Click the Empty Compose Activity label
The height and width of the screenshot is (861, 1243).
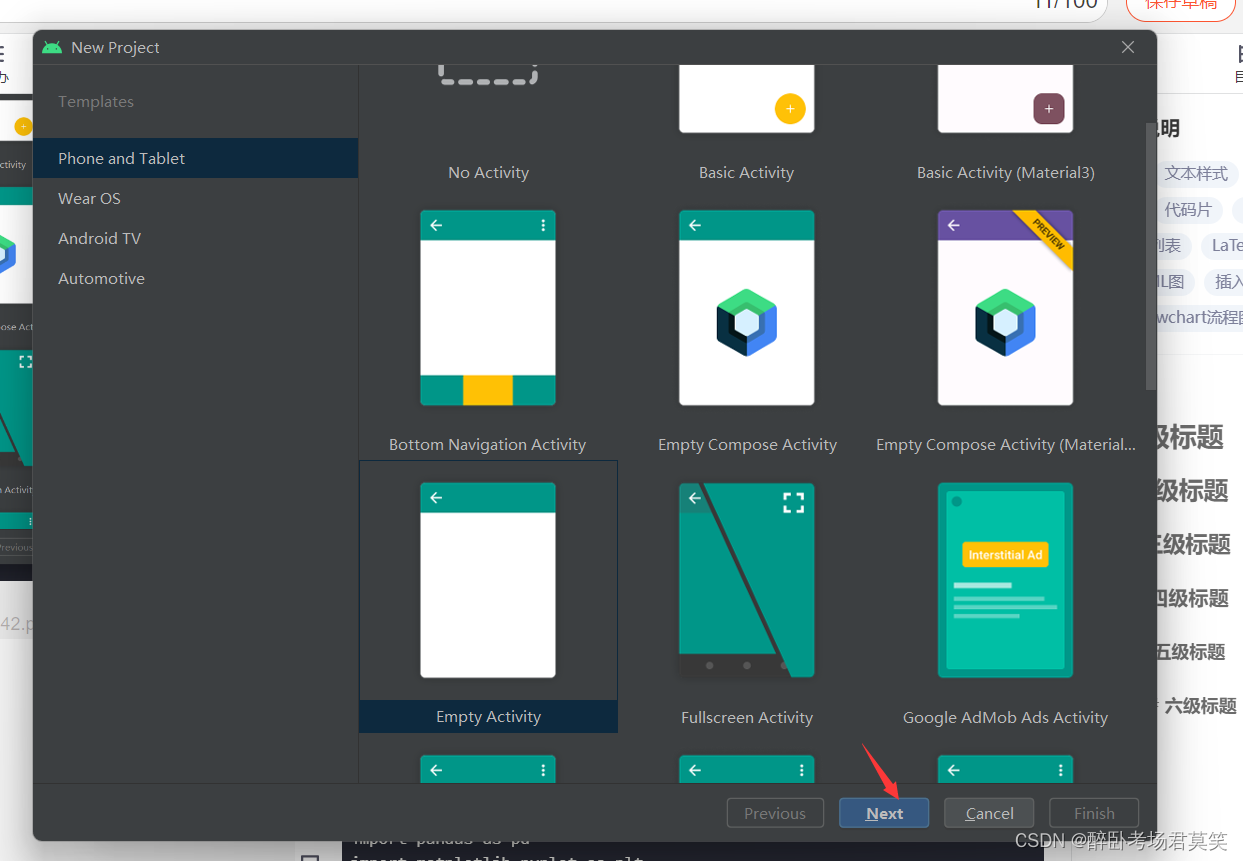tap(747, 444)
